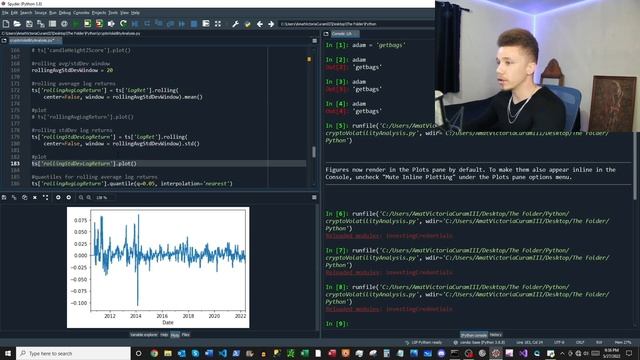The image size is (640, 360).
Task: Switch to History tab
Action: coord(496,335)
